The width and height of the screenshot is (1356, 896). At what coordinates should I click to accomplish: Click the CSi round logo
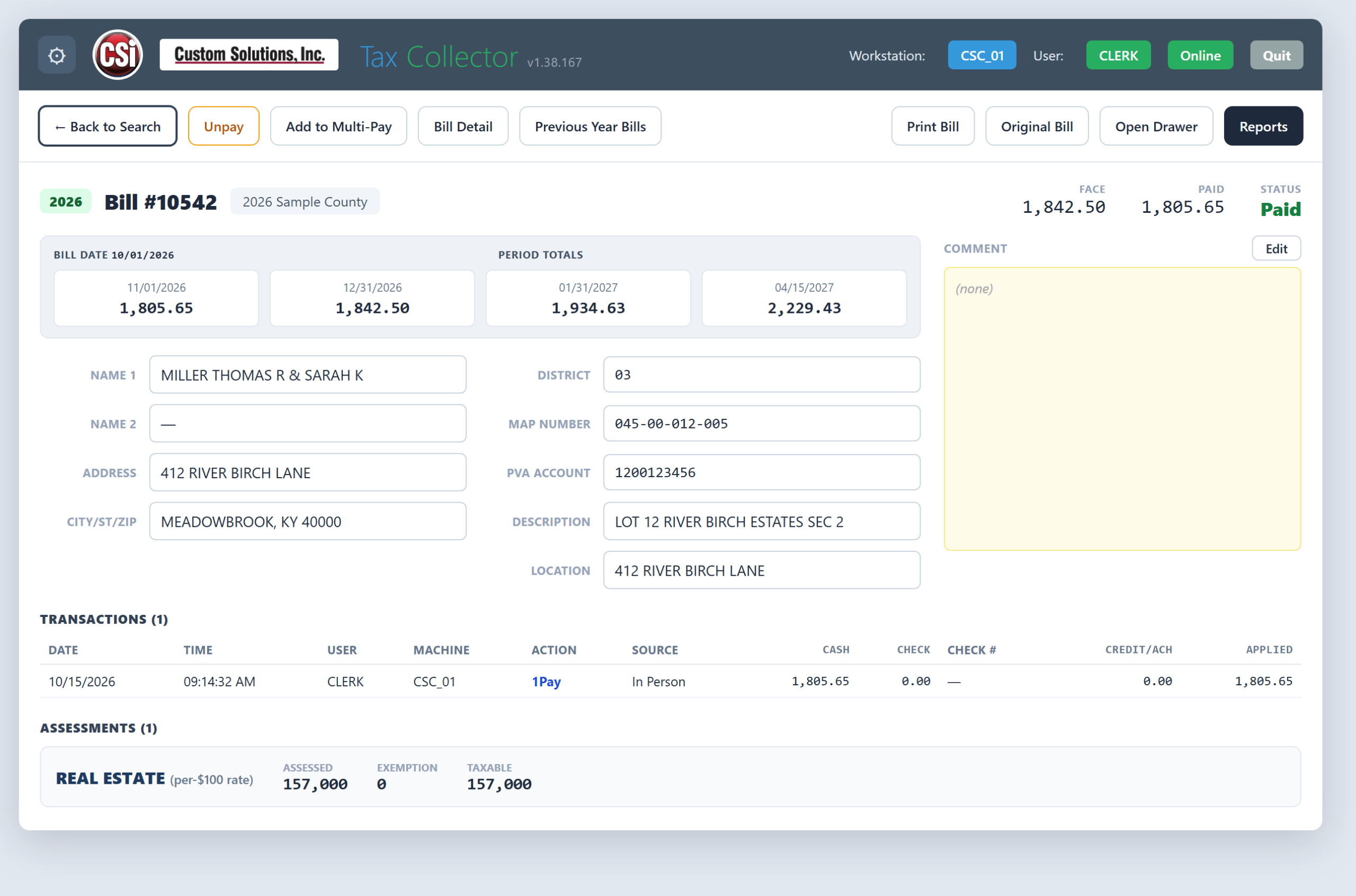coord(118,55)
